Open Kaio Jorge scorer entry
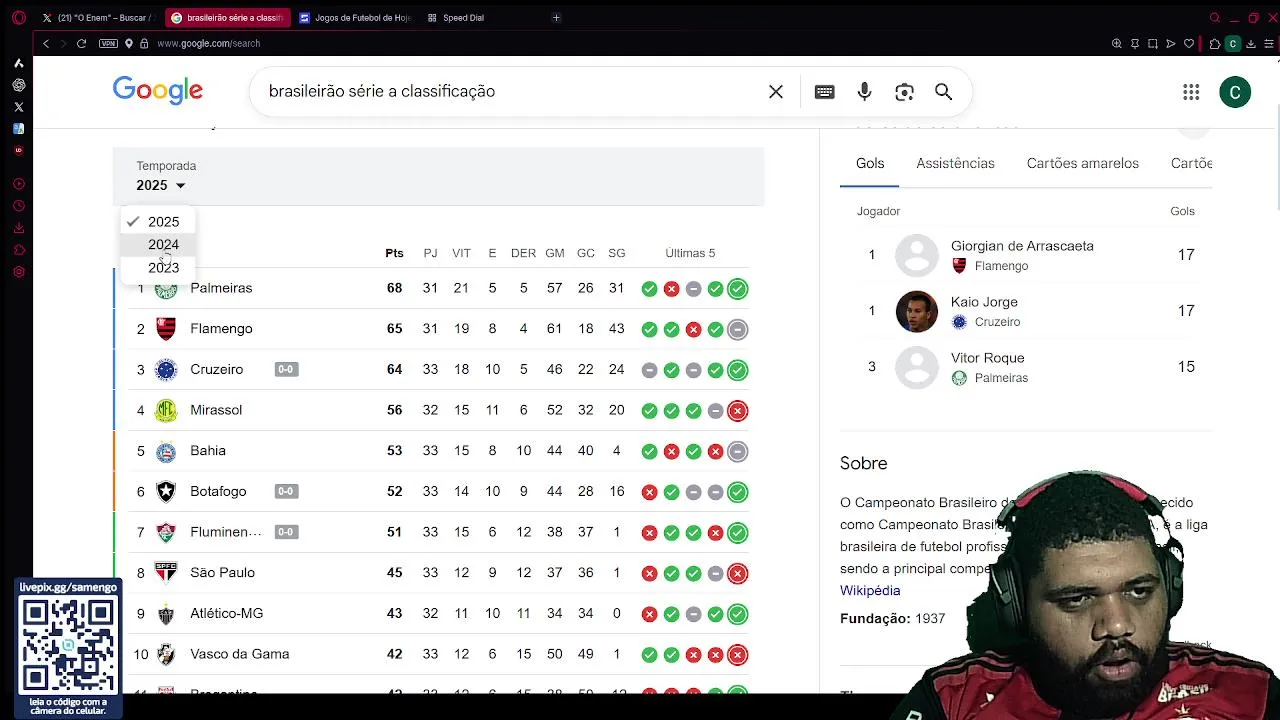Viewport: 1280px width, 720px height. (x=1026, y=311)
